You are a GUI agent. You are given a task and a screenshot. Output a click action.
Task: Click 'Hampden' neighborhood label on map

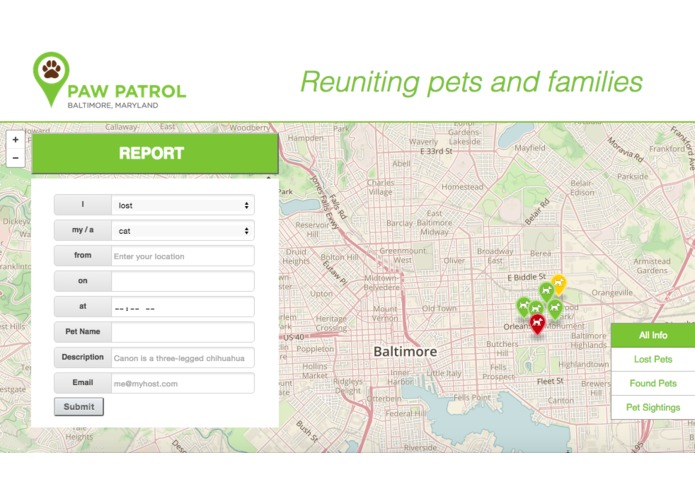click(305, 138)
